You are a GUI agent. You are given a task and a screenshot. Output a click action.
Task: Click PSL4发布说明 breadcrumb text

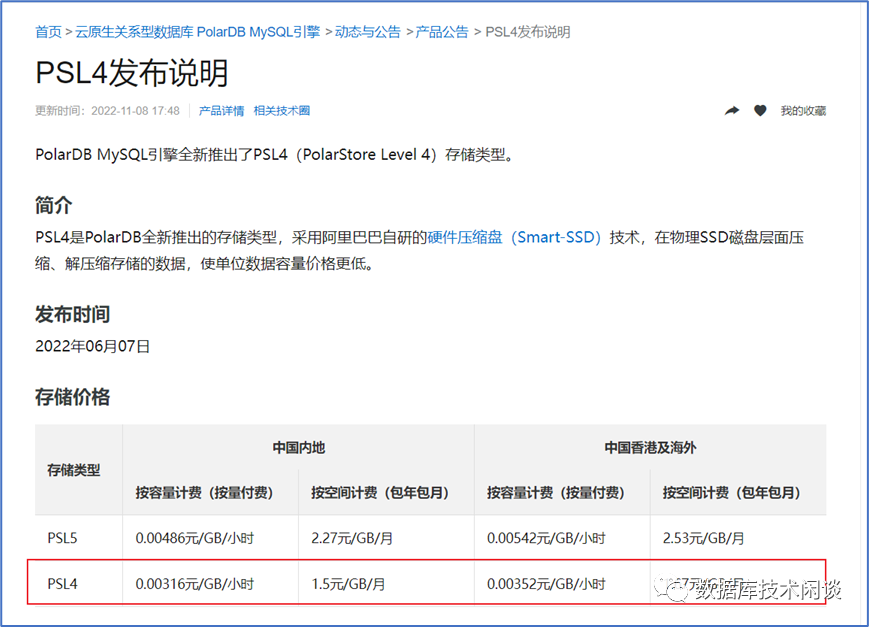[528, 32]
